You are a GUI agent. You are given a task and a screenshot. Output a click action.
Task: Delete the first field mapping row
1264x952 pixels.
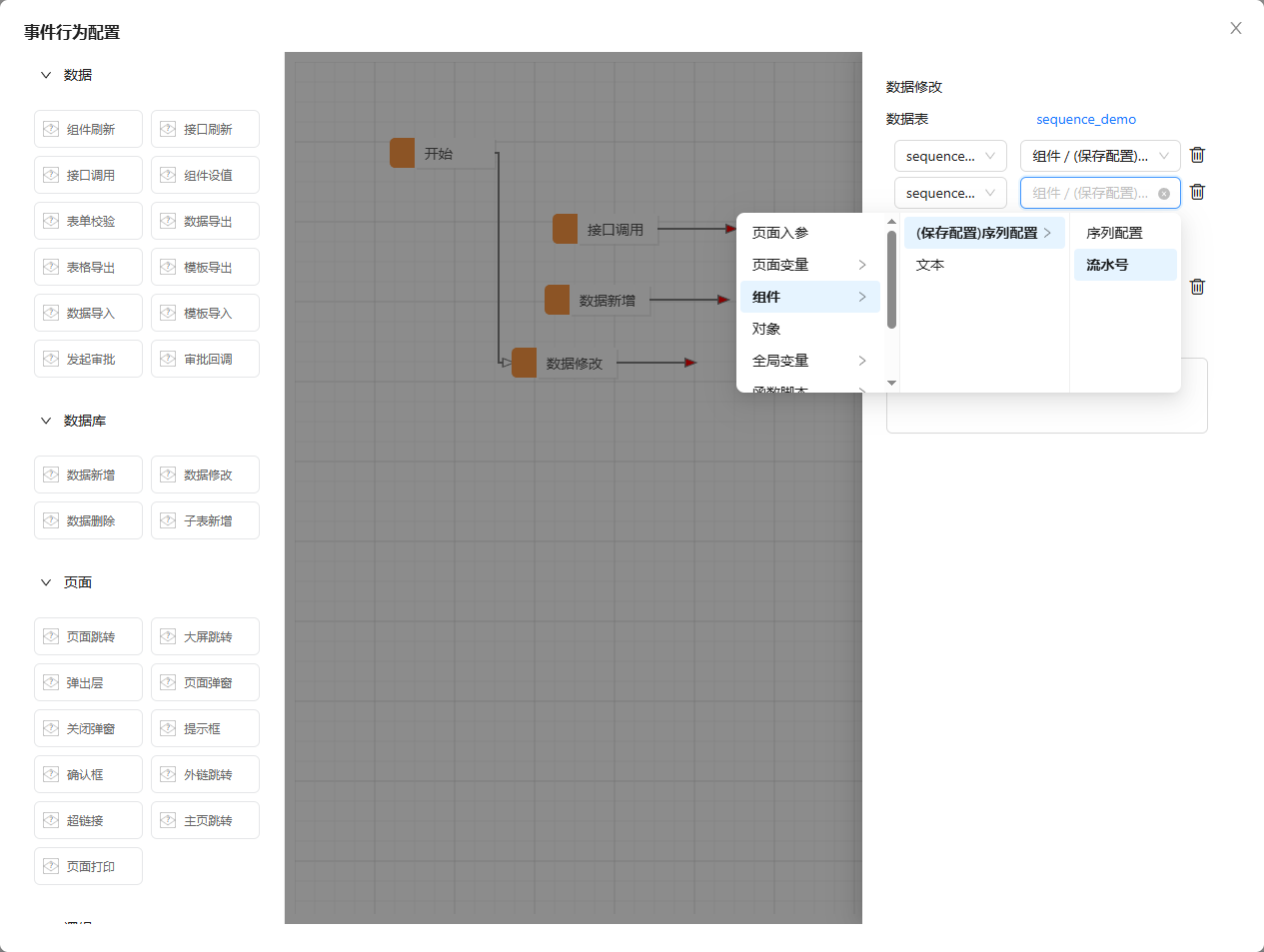(1197, 155)
